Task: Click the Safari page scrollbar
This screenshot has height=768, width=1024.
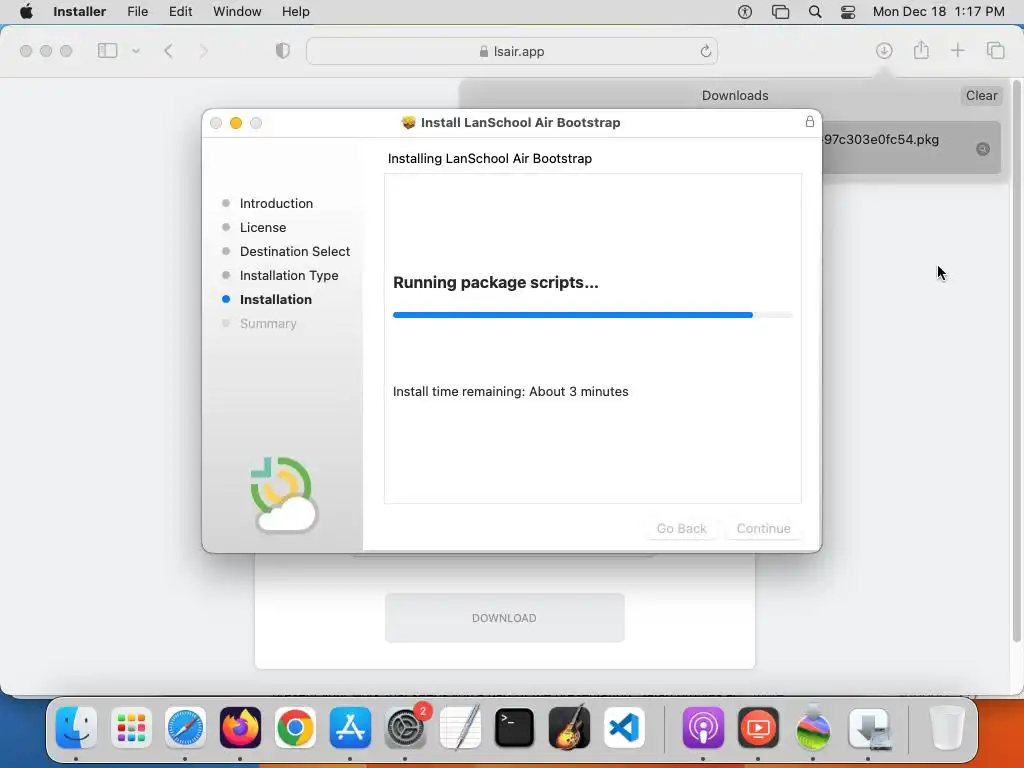Action: pyautogui.click(x=1016, y=360)
